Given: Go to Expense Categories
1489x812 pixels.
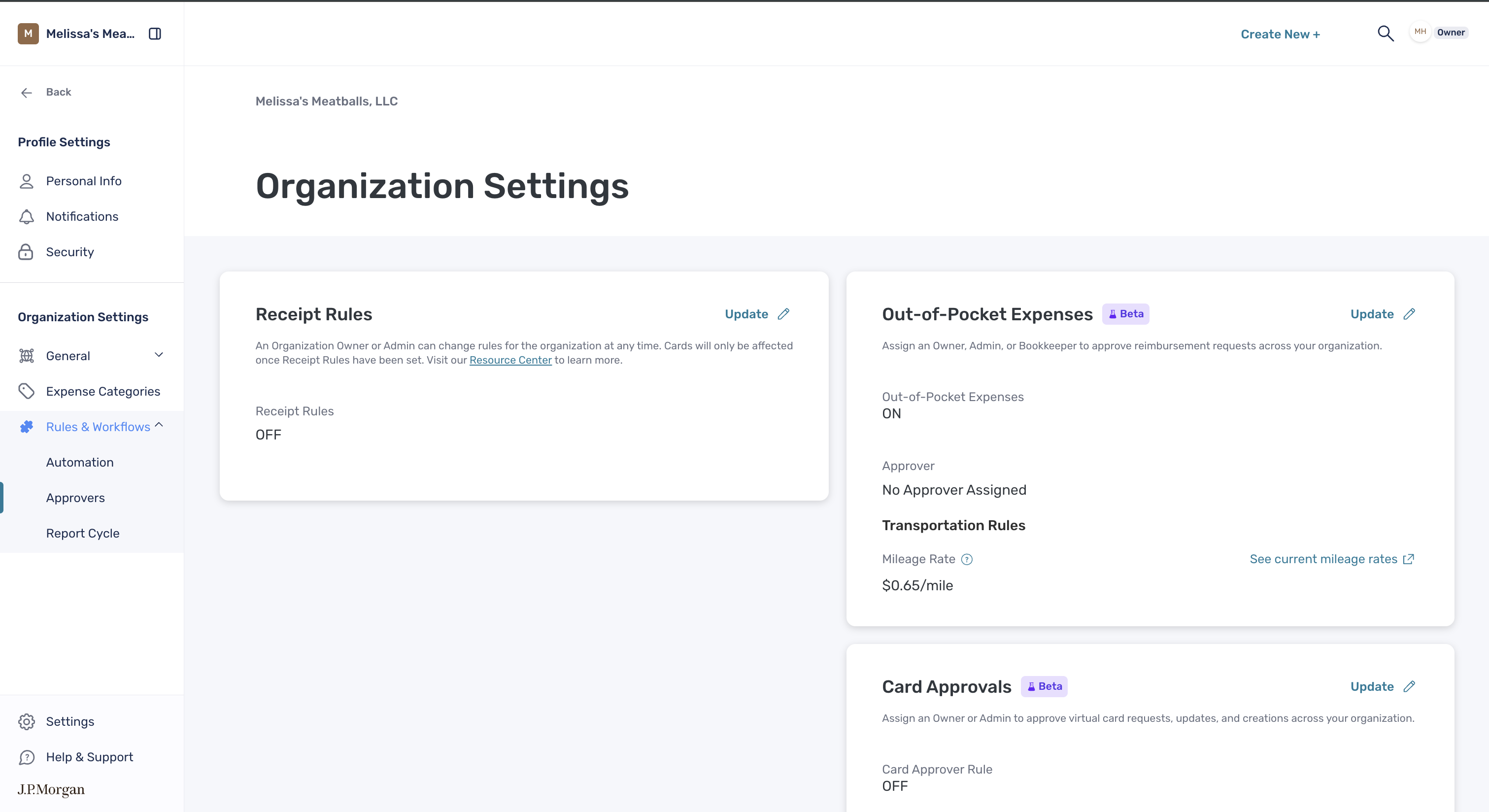Looking at the screenshot, I should (x=103, y=391).
